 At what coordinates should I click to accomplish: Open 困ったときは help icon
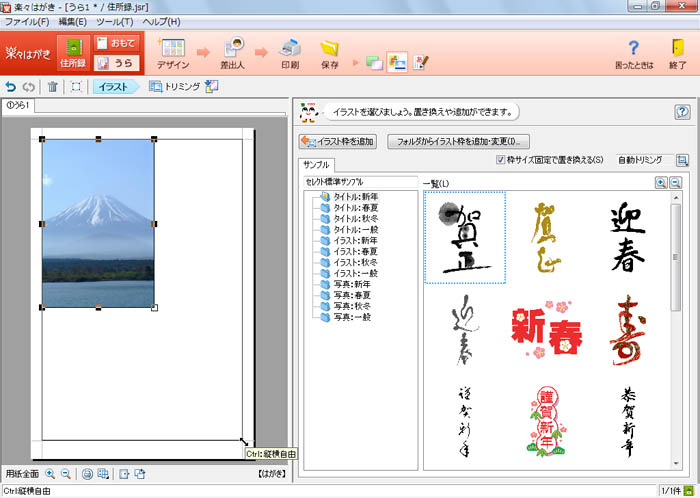pyautogui.click(x=632, y=50)
